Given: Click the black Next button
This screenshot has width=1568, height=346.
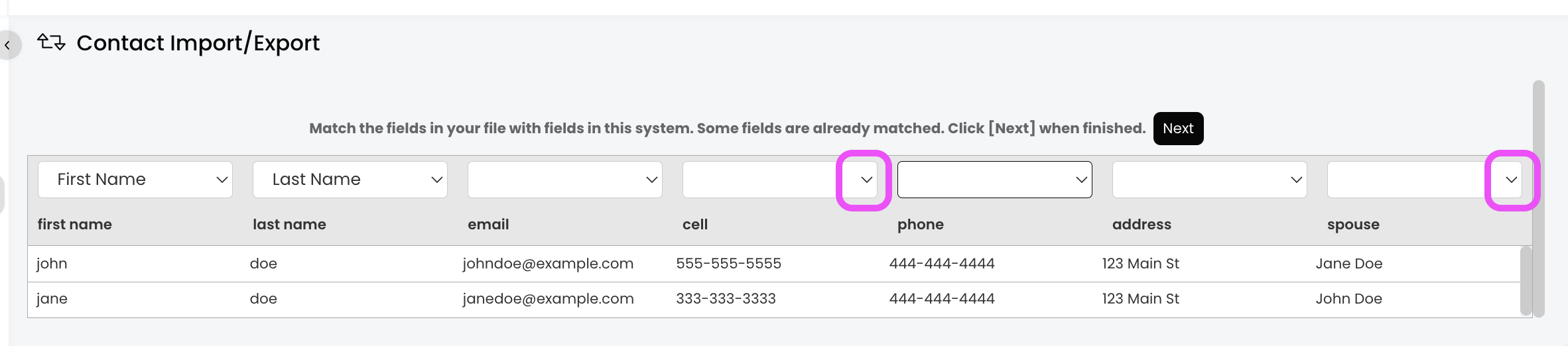Looking at the screenshot, I should 1178,129.
